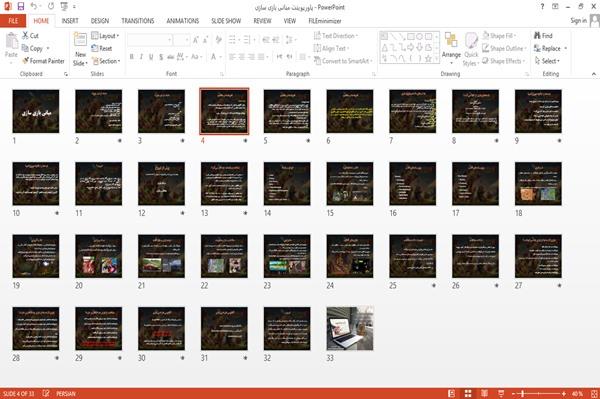Select slide 33 thumbnail with laptop photo
The height and width of the screenshot is (399, 600).
click(350, 328)
